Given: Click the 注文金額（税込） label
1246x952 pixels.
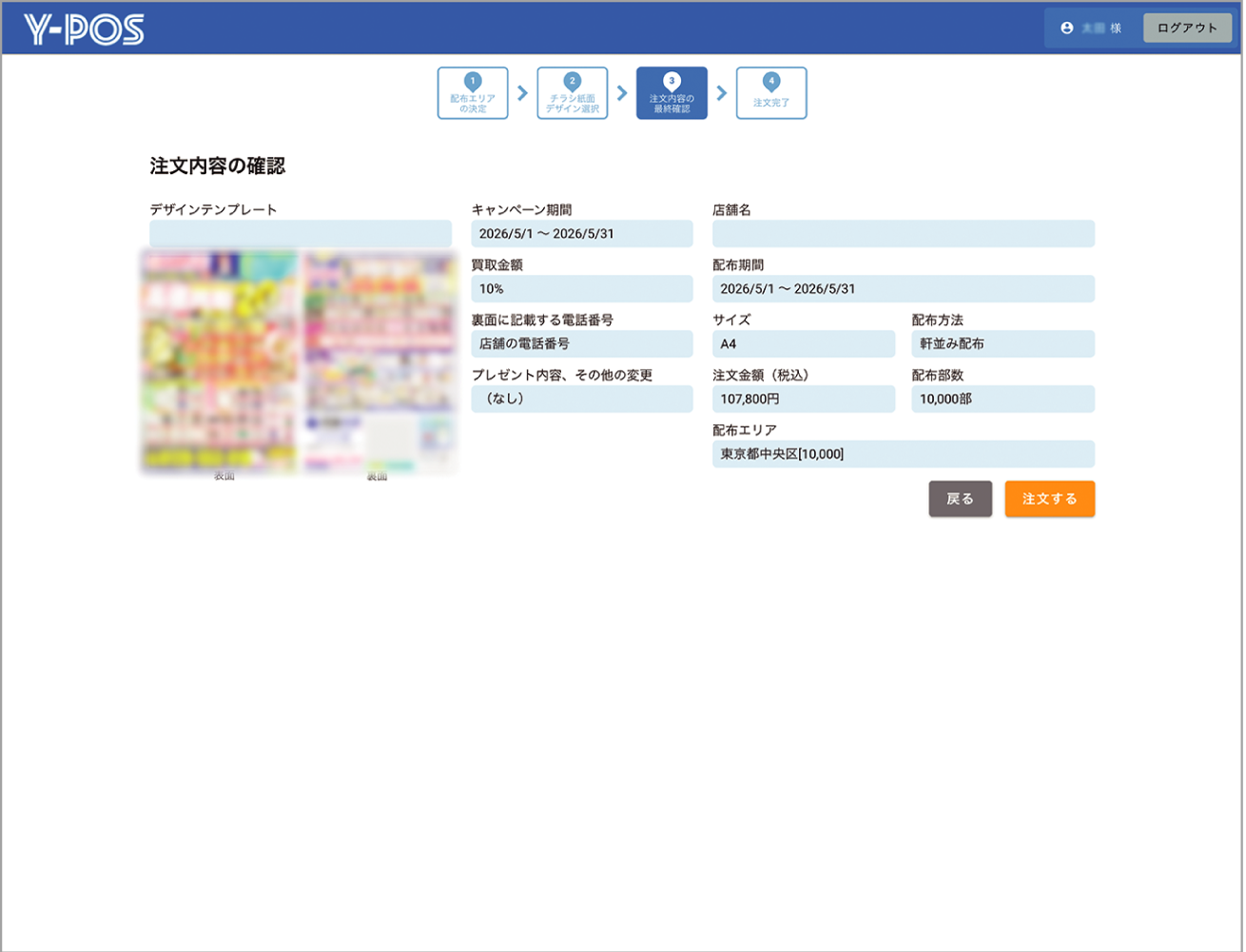Looking at the screenshot, I should [x=761, y=376].
